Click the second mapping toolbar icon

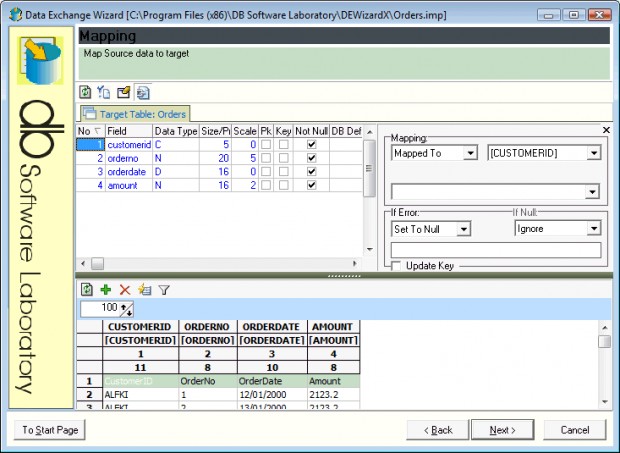104,92
